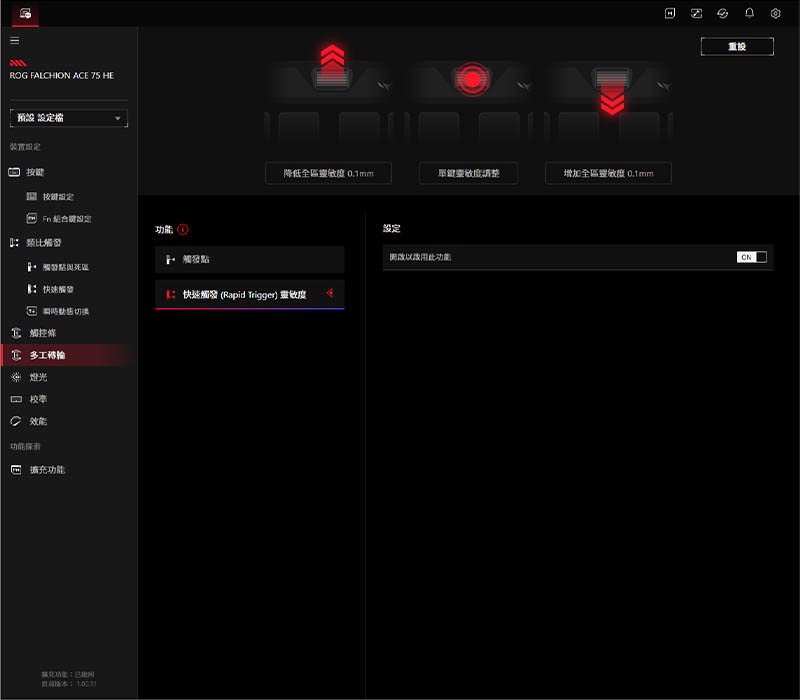Select 快速觸發 (Rapid Trigger) 靈敏度 function

pos(249,295)
